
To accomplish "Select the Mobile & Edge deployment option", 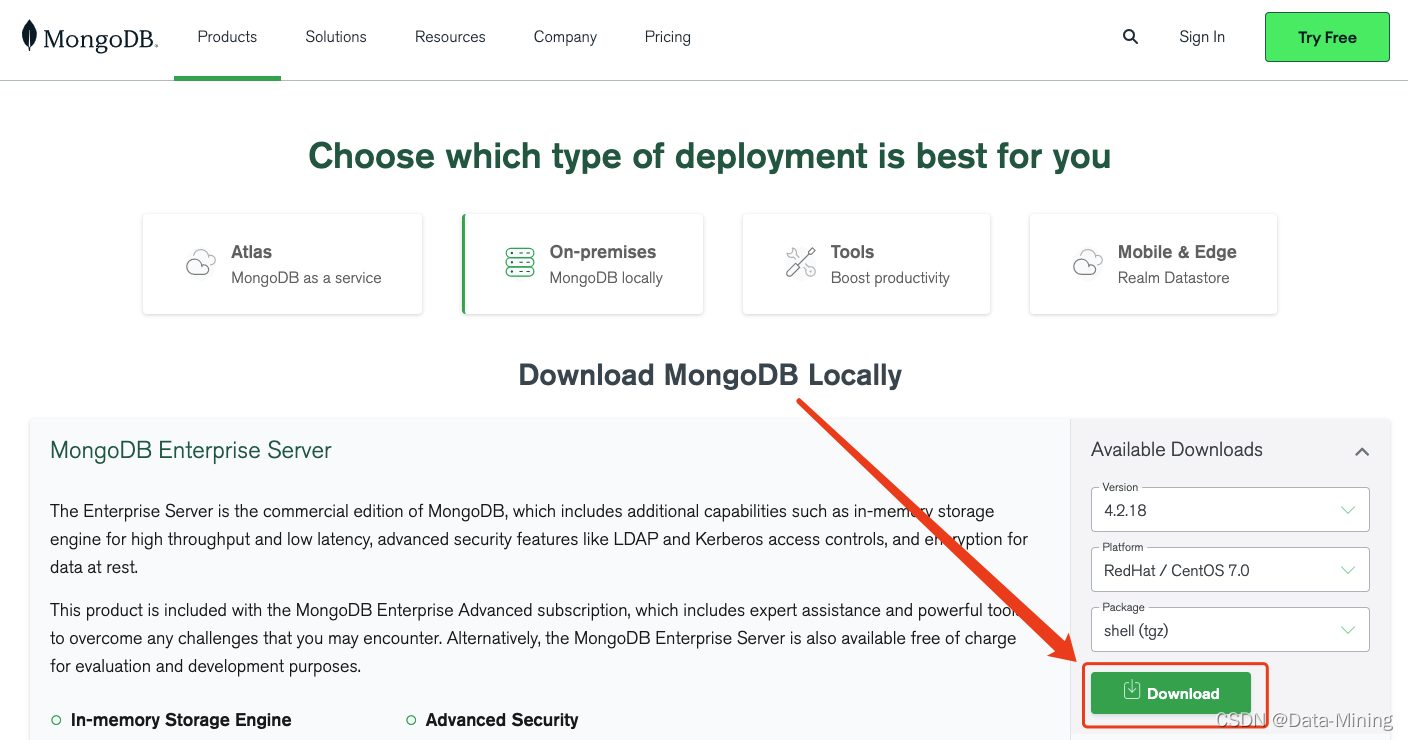I will pyautogui.click(x=1152, y=263).
